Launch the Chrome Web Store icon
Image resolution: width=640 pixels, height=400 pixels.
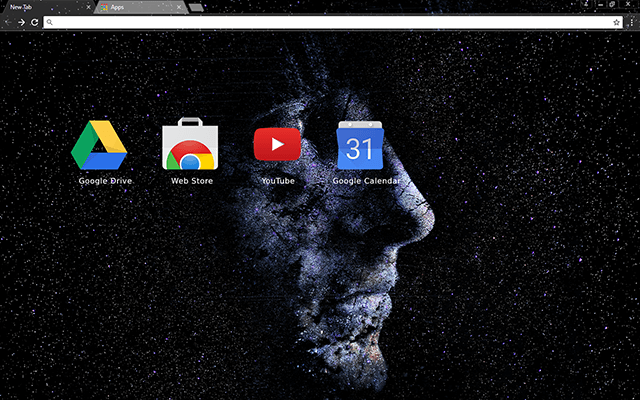point(191,145)
